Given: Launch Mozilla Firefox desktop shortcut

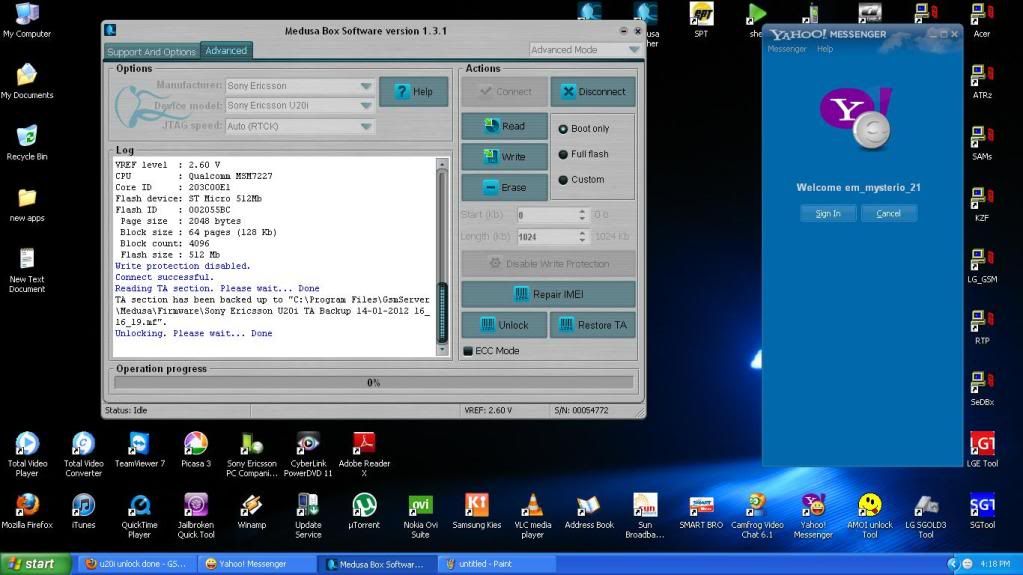Looking at the screenshot, I should pos(27,511).
